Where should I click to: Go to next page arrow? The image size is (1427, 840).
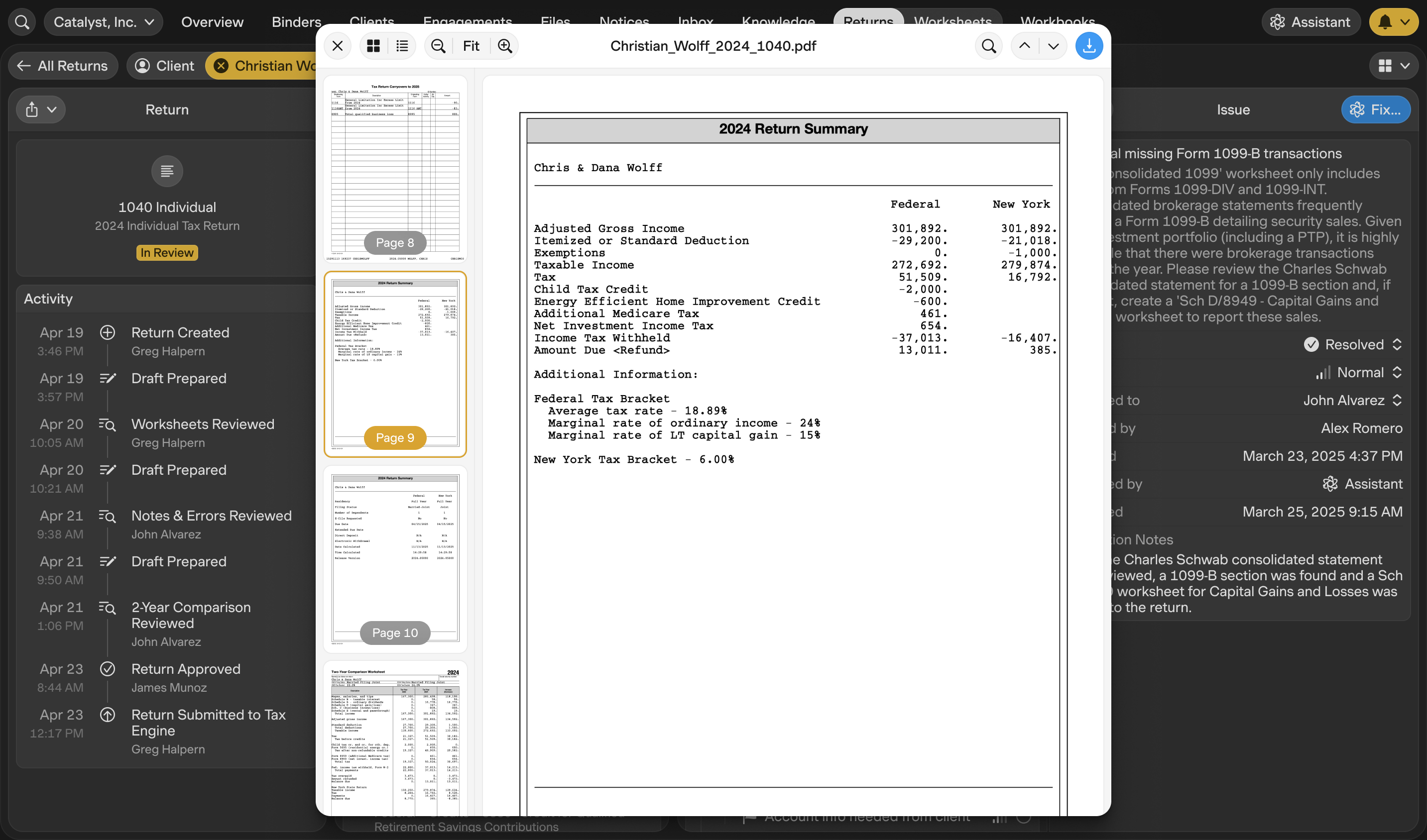click(1053, 46)
